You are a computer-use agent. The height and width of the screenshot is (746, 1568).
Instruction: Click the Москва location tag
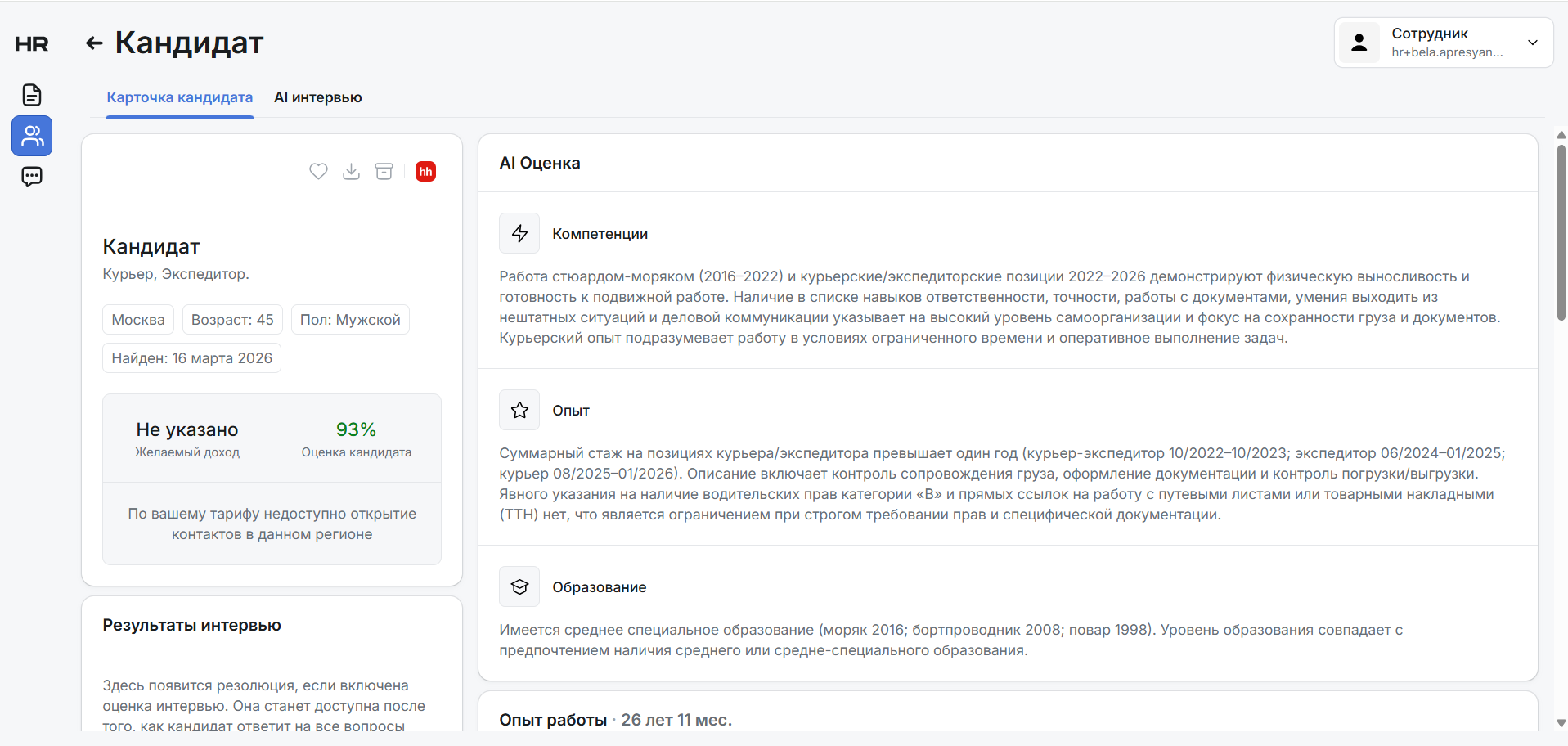138,320
